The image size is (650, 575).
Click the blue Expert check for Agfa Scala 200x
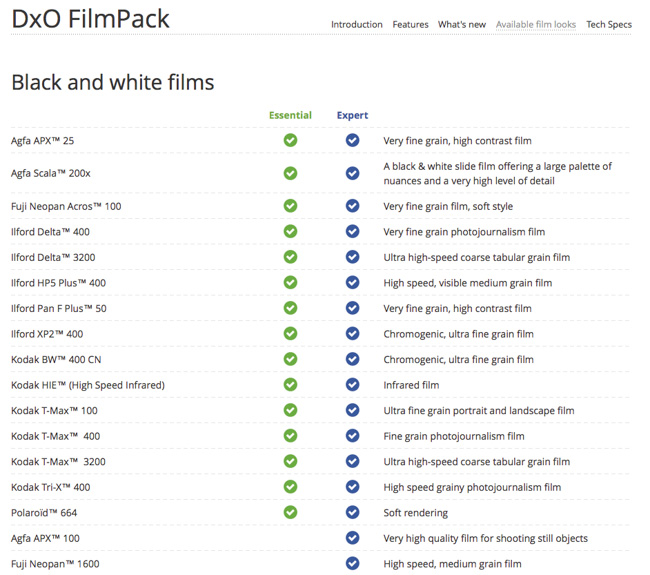coord(352,173)
